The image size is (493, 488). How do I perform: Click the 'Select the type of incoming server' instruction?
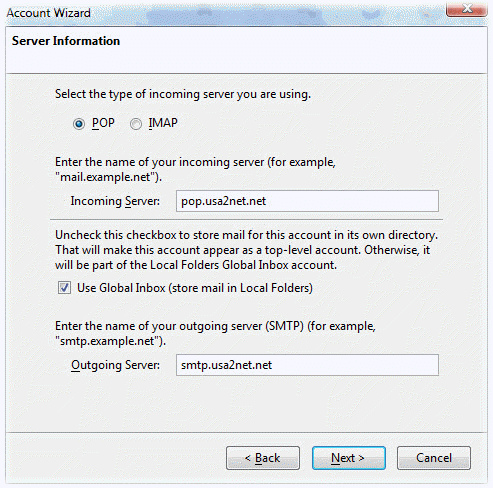[x=183, y=94]
